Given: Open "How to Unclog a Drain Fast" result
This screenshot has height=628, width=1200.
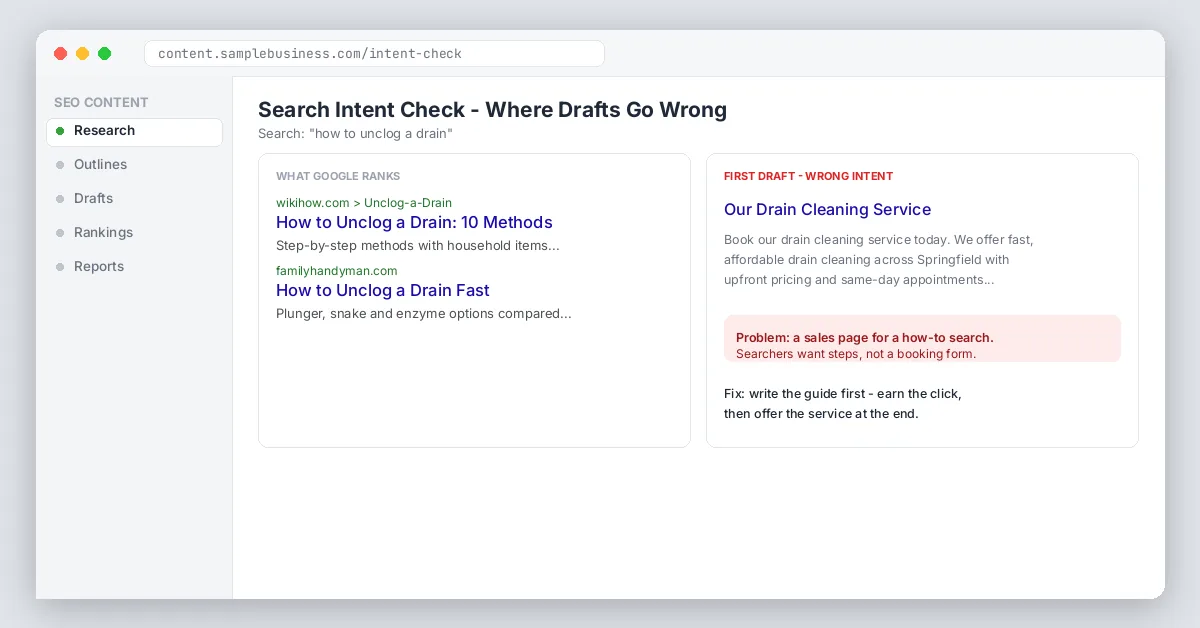Looking at the screenshot, I should click(383, 290).
